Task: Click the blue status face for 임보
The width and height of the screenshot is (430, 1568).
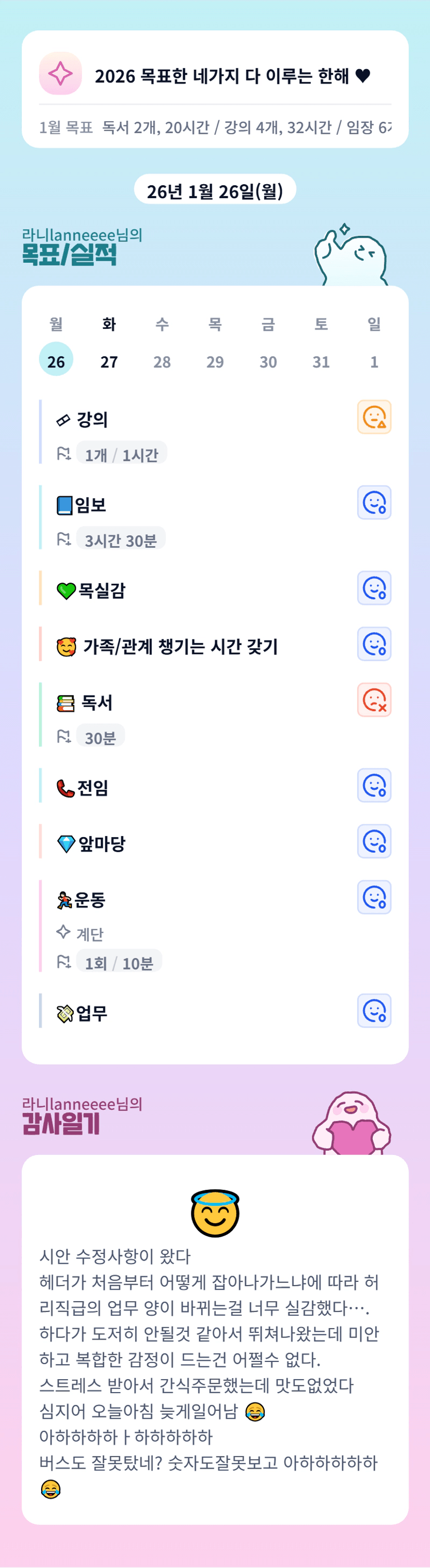Action: click(x=374, y=503)
